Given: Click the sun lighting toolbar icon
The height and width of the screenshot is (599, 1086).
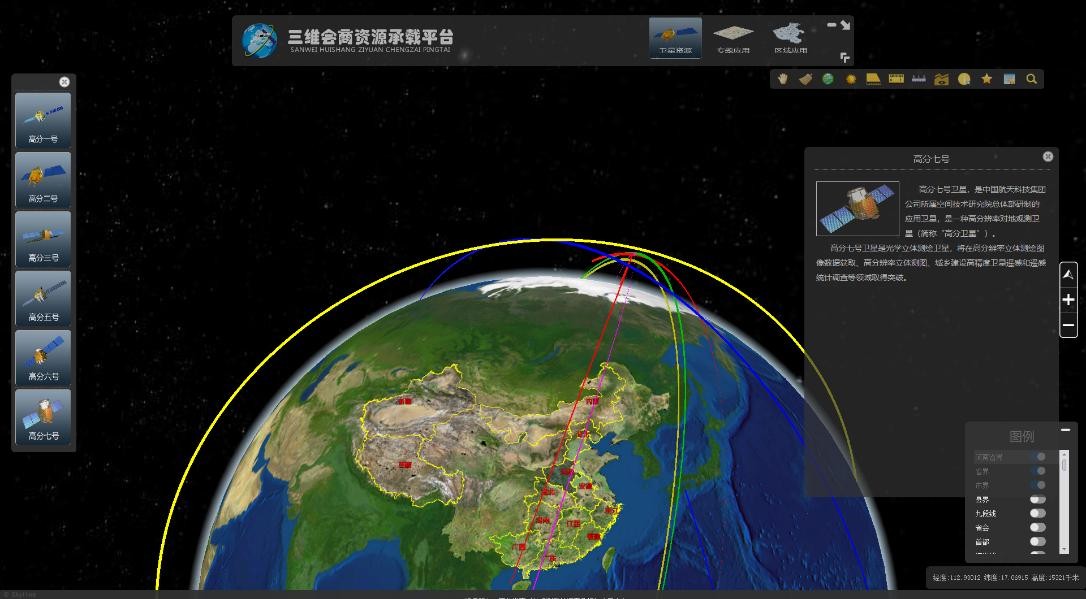Looking at the screenshot, I should point(851,79).
